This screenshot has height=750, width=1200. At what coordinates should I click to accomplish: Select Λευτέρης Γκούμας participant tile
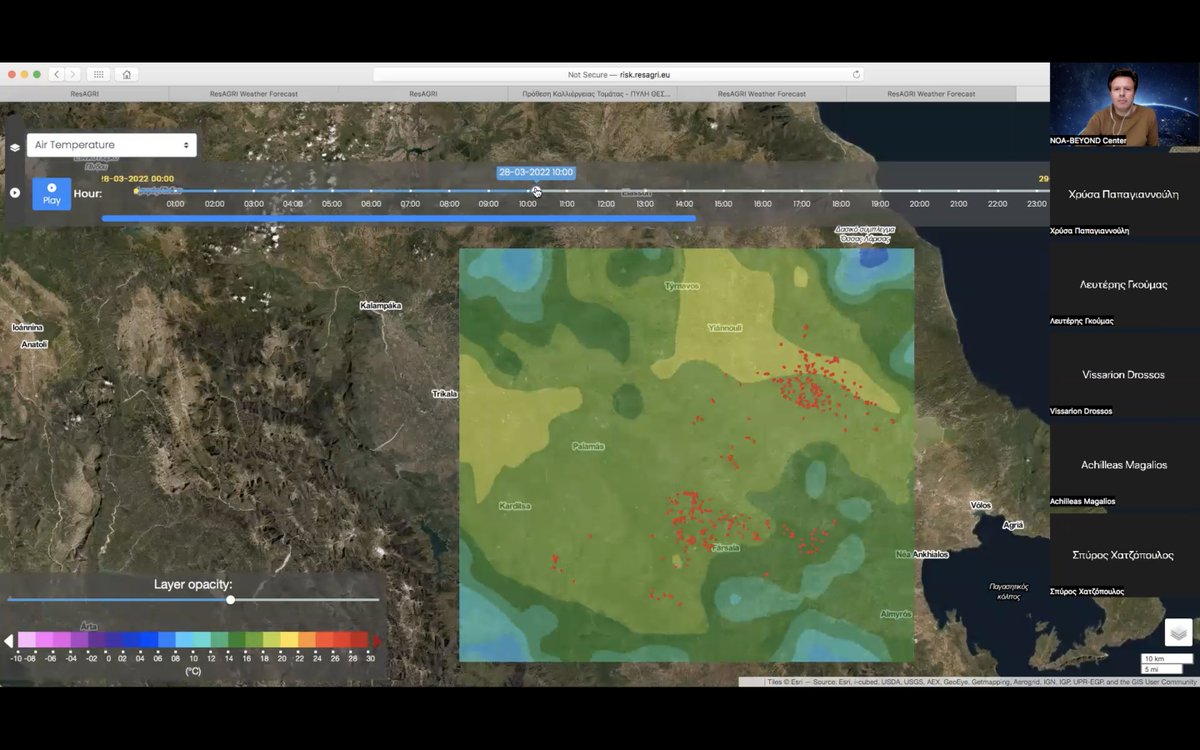[1125, 284]
